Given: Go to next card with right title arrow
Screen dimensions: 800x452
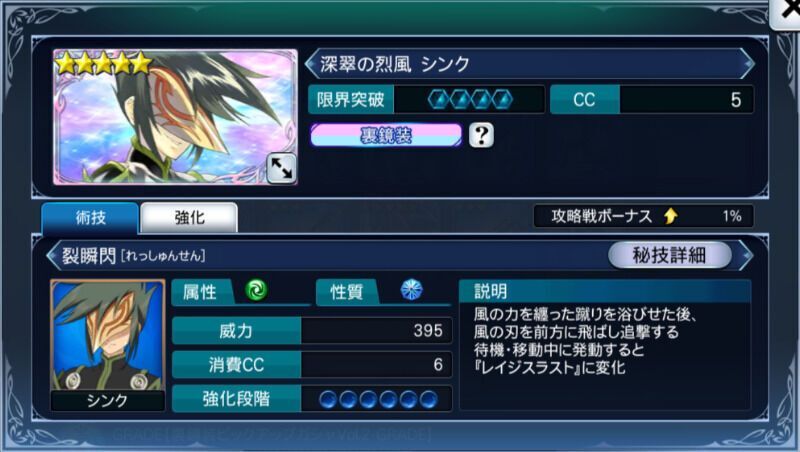Looking at the screenshot, I should pos(747,64).
